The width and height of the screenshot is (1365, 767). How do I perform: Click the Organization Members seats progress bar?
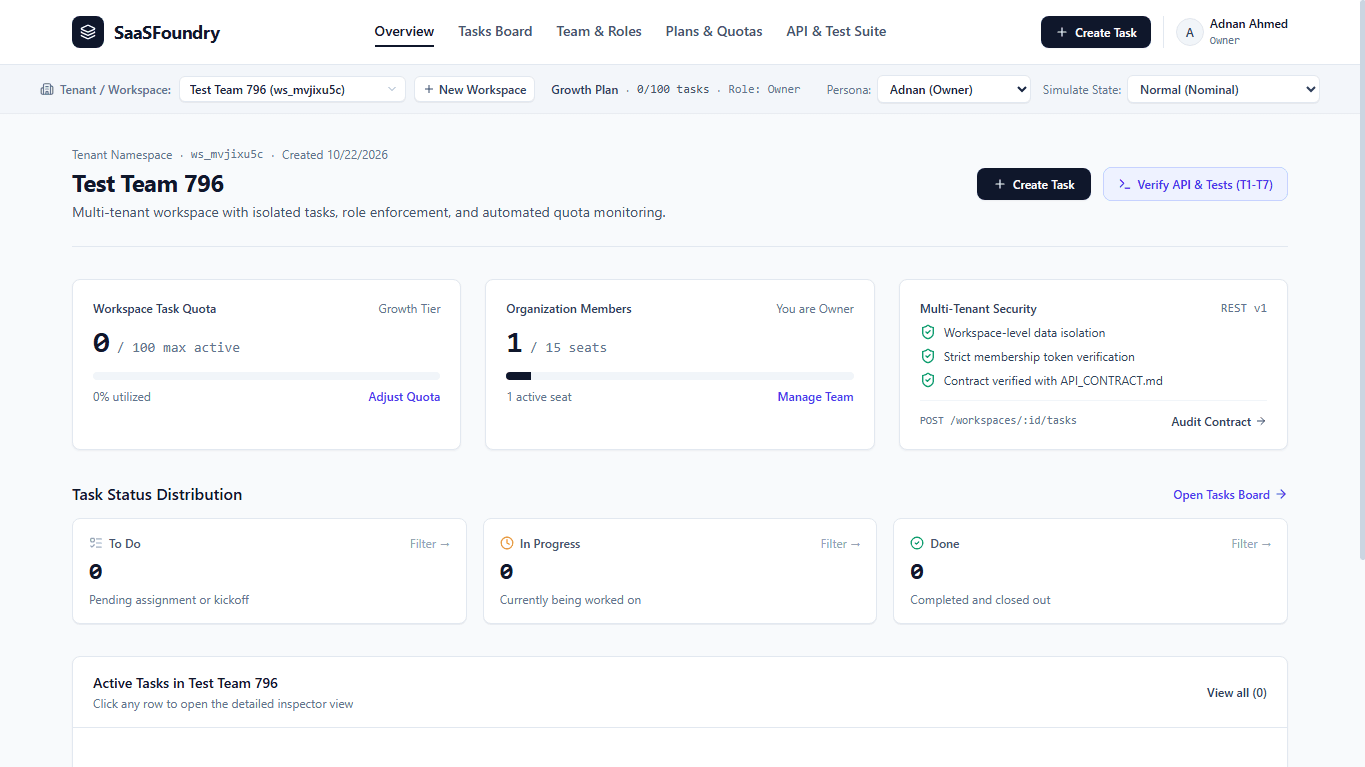coord(680,376)
